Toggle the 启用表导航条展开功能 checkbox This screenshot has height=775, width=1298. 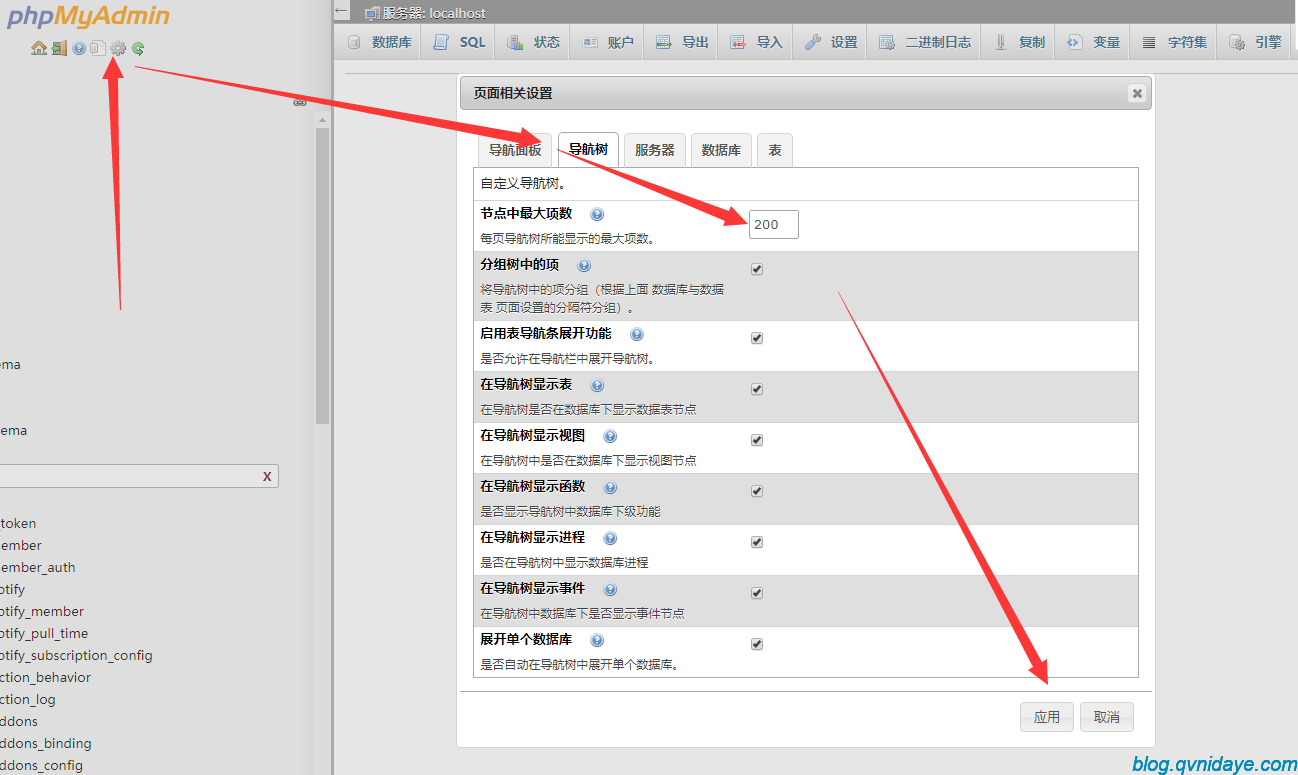tap(757, 338)
